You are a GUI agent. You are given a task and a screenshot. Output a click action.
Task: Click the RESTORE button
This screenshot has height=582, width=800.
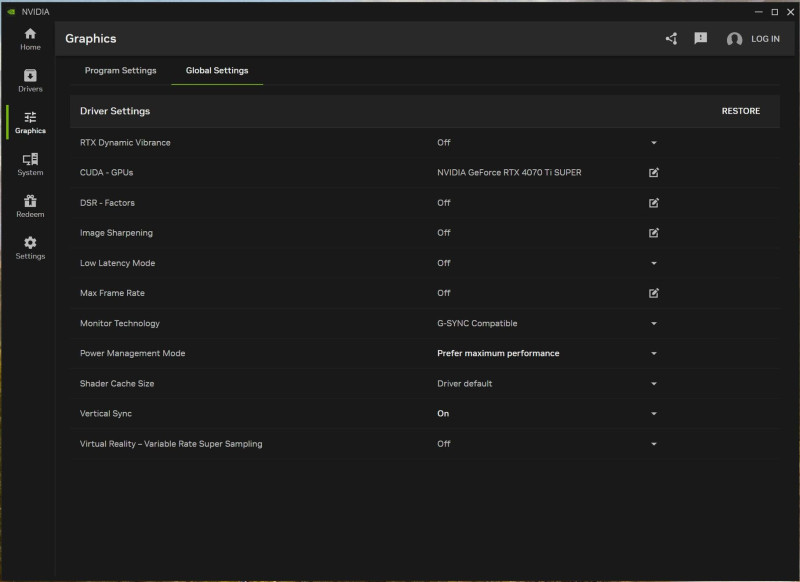point(740,111)
